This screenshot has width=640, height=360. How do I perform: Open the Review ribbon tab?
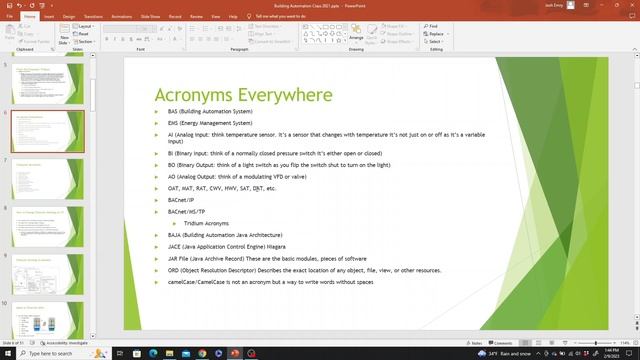196,17
